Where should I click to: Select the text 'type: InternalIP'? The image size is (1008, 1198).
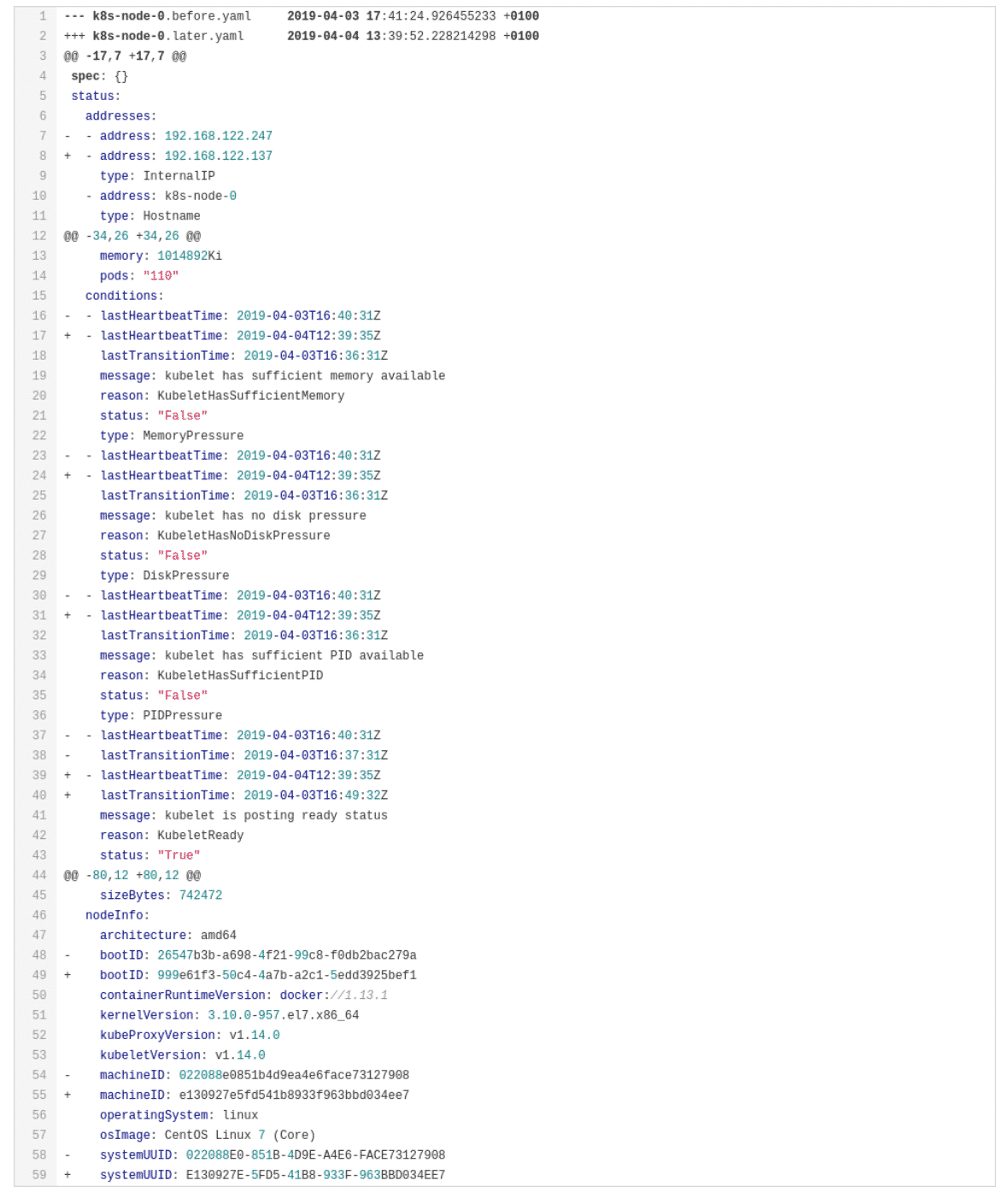click(157, 176)
